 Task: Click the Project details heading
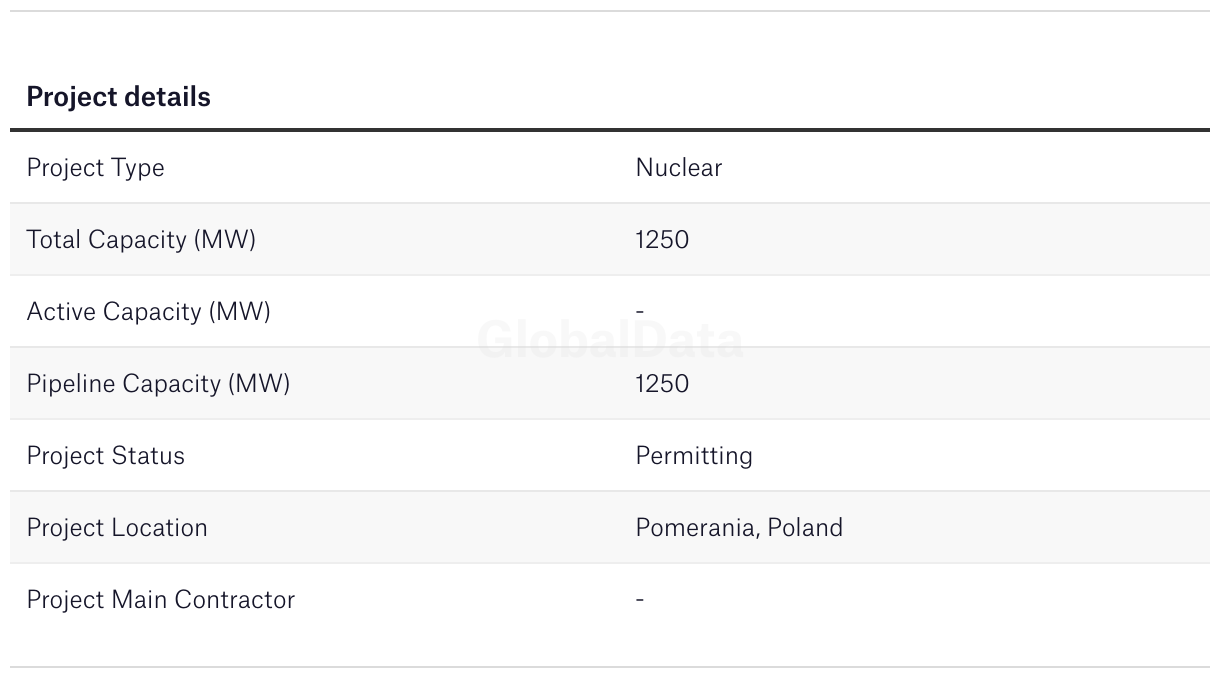tap(118, 97)
